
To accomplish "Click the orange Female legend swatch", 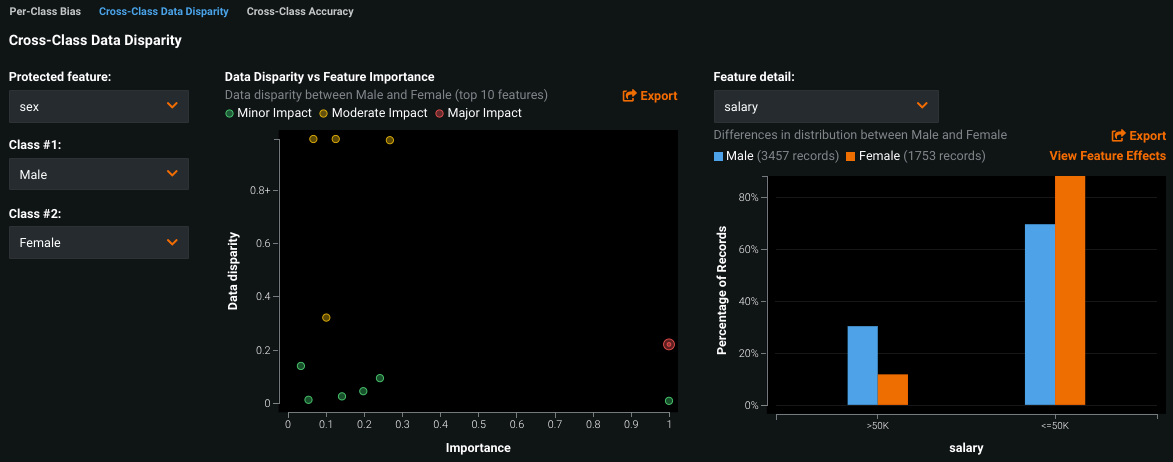I will [x=851, y=156].
